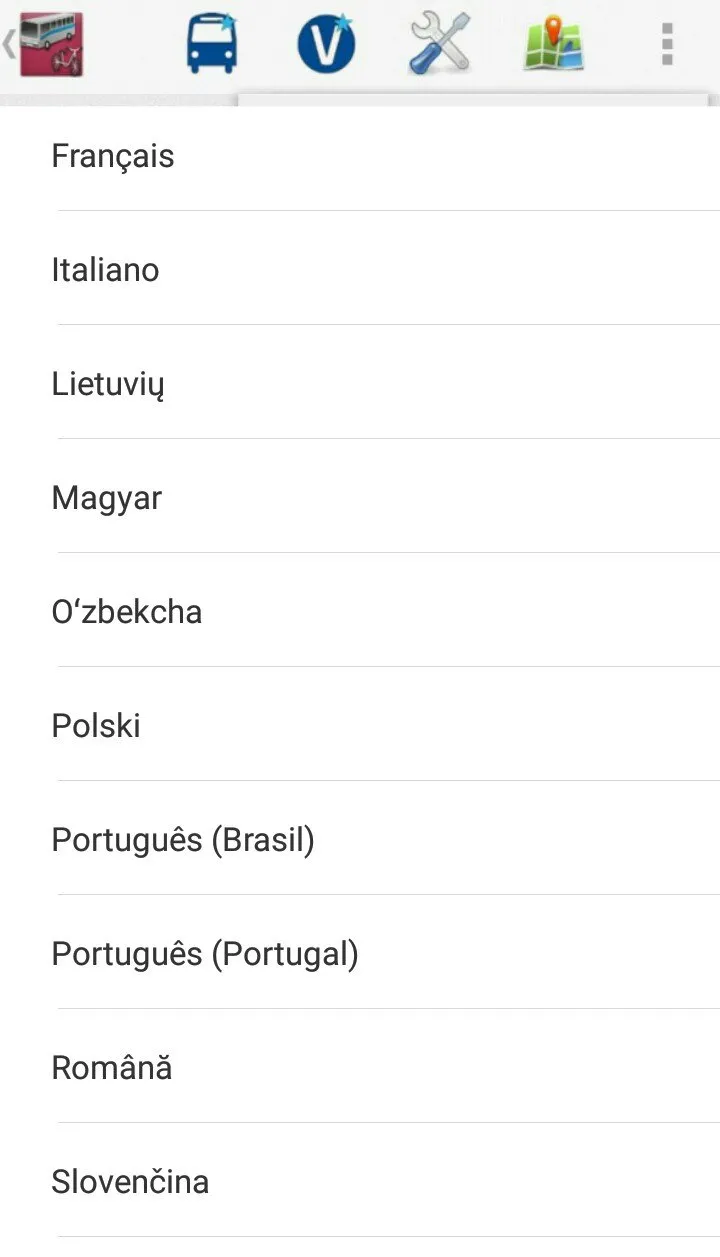Screen dimensions: 720x1257
Task: Tap the bicycle in the app logo
Action: (x=70, y=62)
